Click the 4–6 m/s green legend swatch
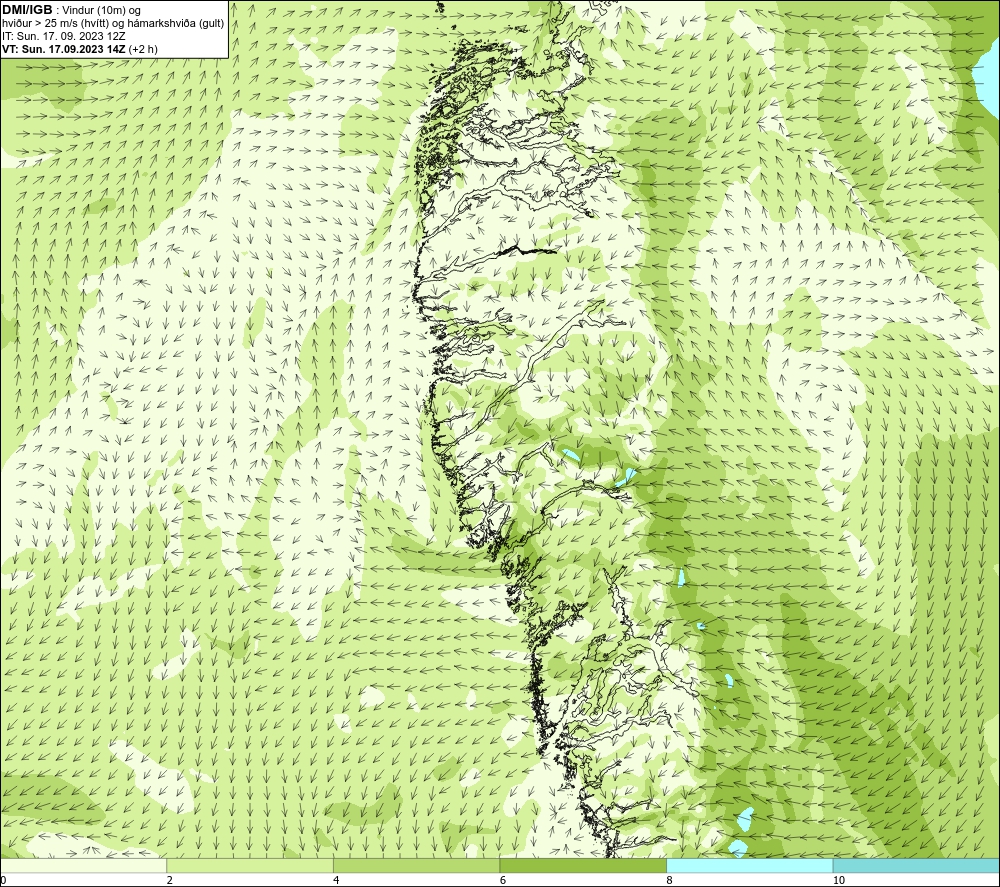The height and width of the screenshot is (887, 1000). (x=416, y=865)
